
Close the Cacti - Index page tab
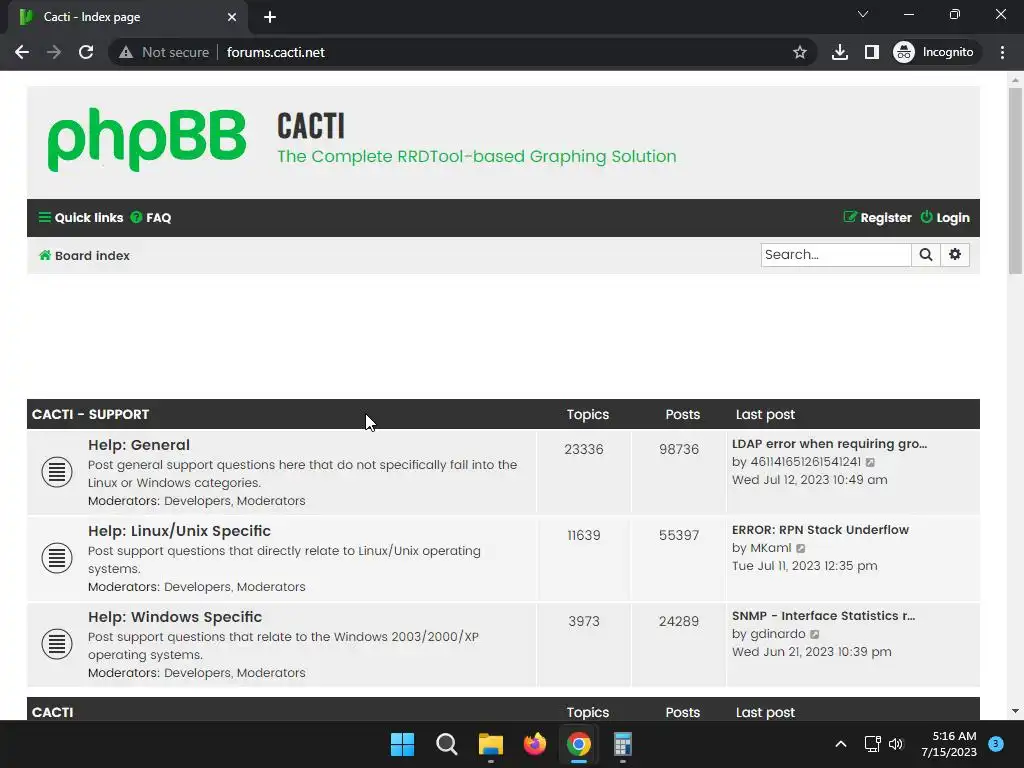coord(232,17)
